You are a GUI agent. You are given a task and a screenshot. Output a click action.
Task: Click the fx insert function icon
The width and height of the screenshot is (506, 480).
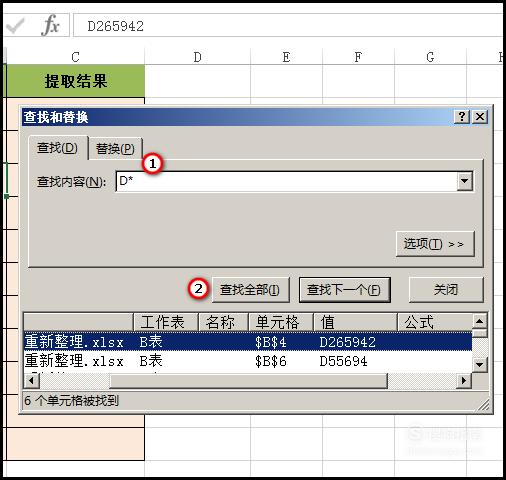point(51,26)
